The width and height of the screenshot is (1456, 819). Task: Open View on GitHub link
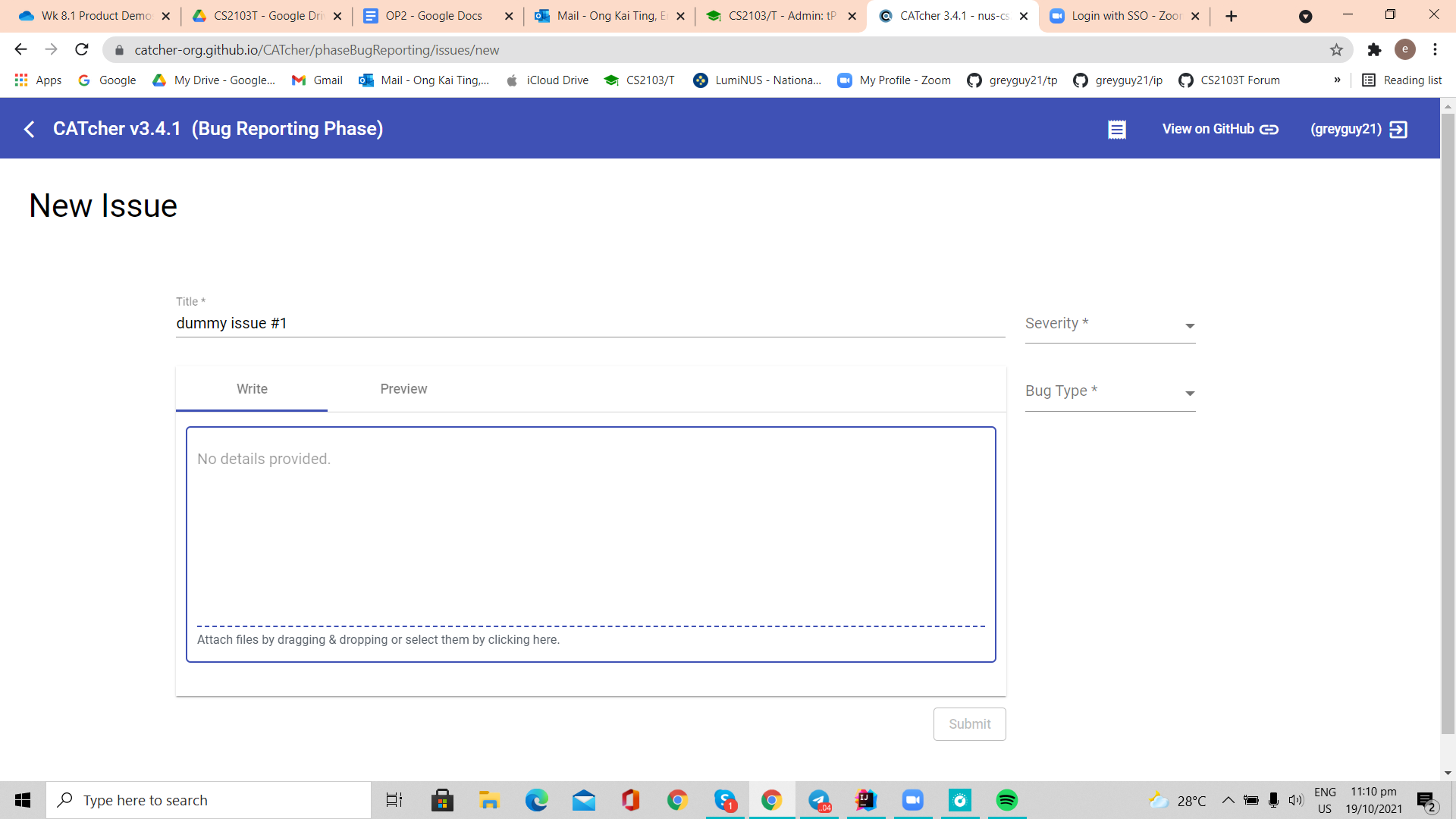[x=1220, y=130]
